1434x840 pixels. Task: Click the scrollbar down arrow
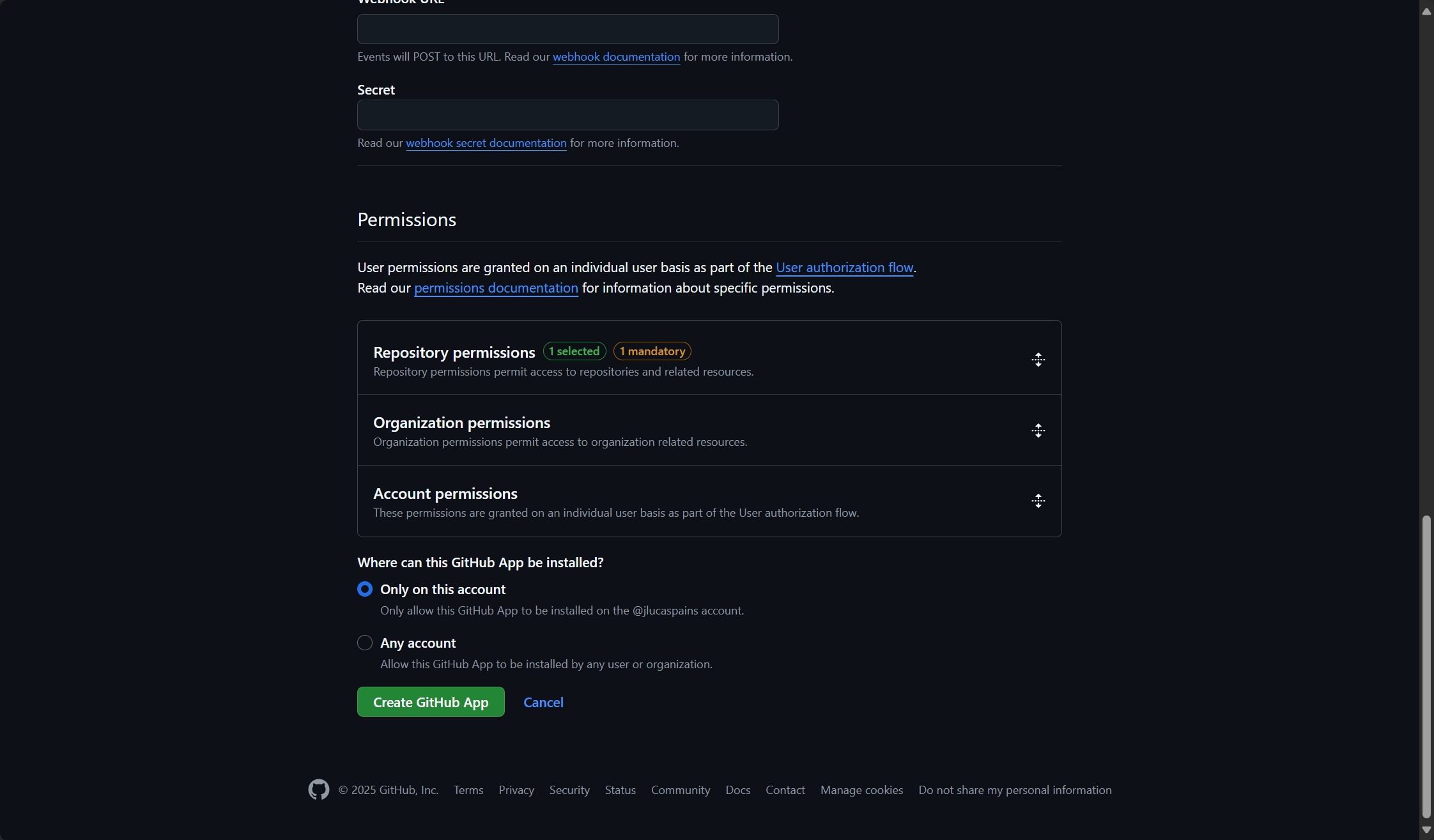pos(1426,830)
